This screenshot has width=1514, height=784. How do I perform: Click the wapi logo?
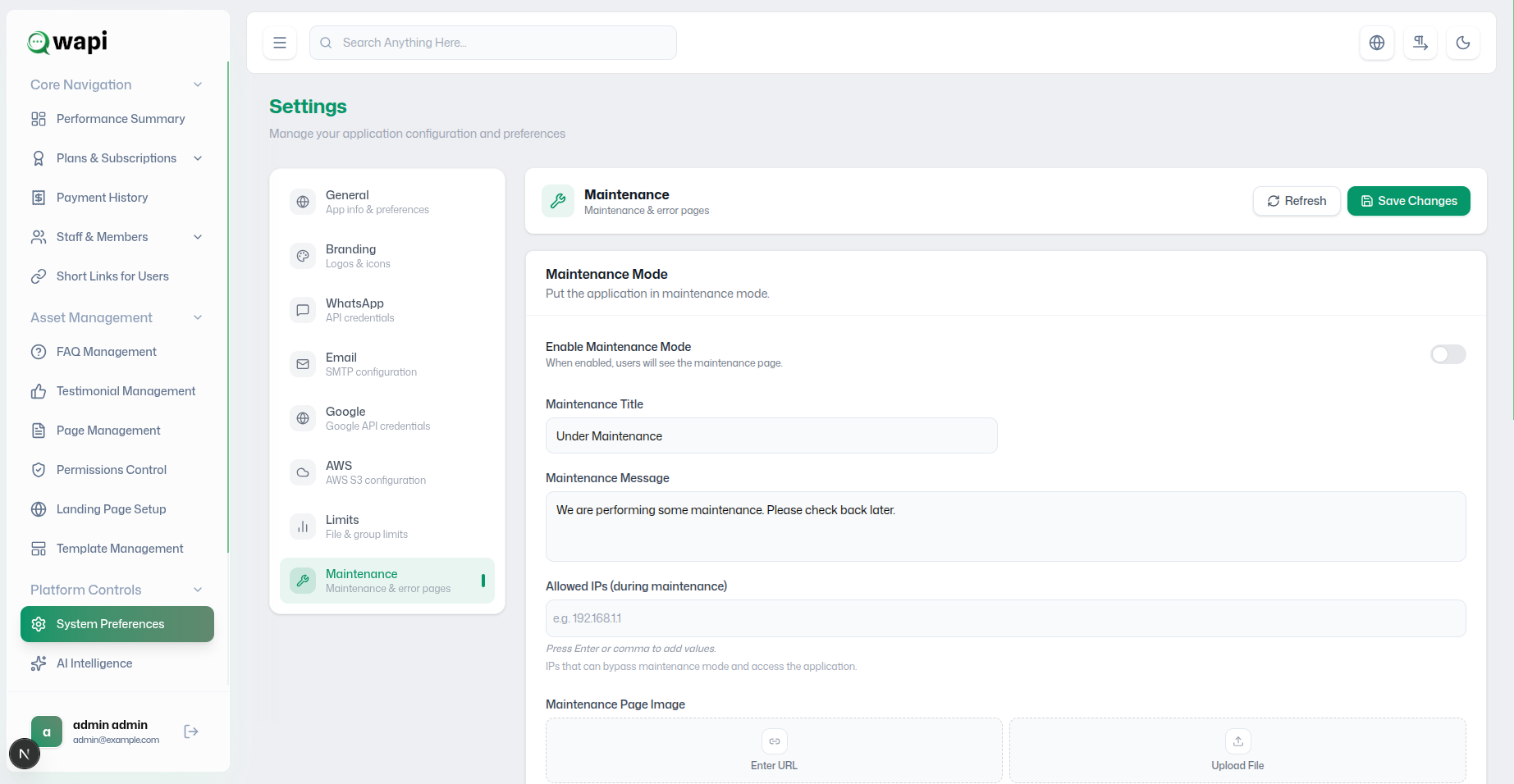pyautogui.click(x=67, y=42)
